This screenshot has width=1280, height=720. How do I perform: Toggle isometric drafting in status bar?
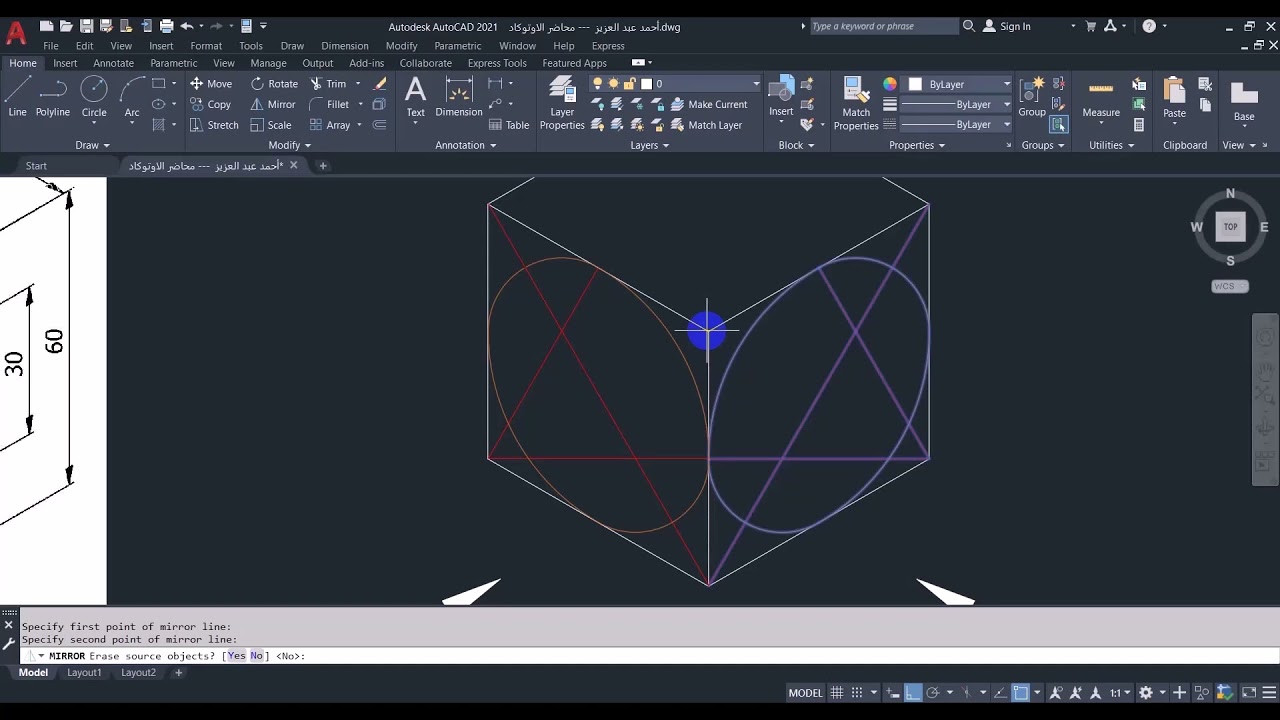pos(966,693)
